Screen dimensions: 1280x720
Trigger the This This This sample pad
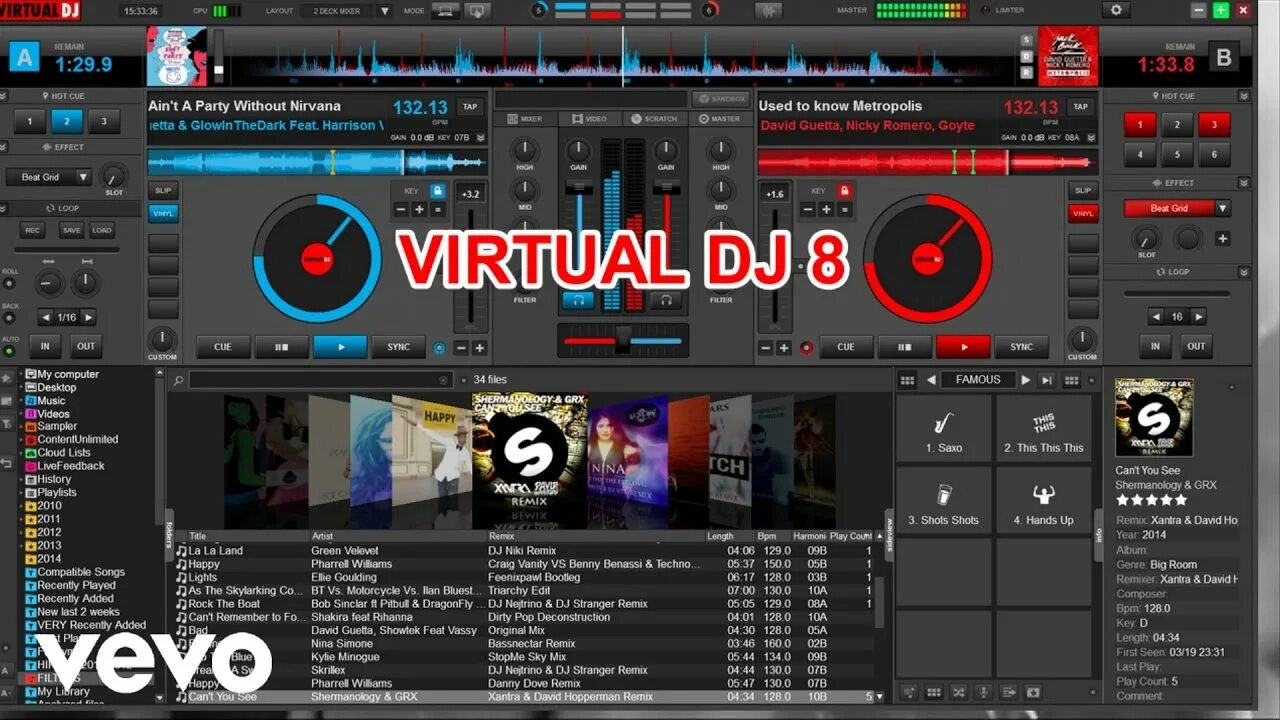click(1044, 428)
